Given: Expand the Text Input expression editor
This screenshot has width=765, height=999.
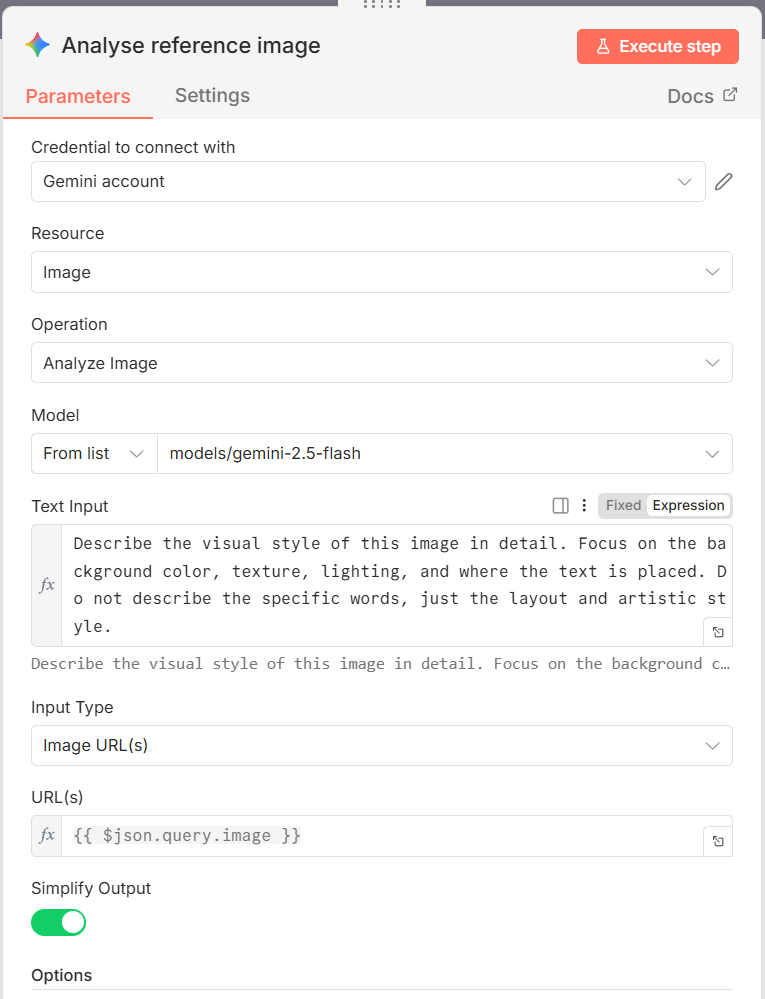Looking at the screenshot, I should (x=718, y=632).
